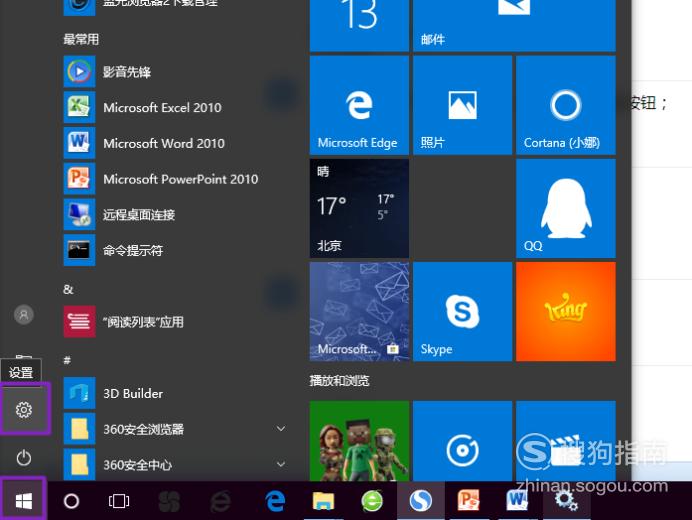Open the Groove music tile

pyautogui.click(x=463, y=441)
